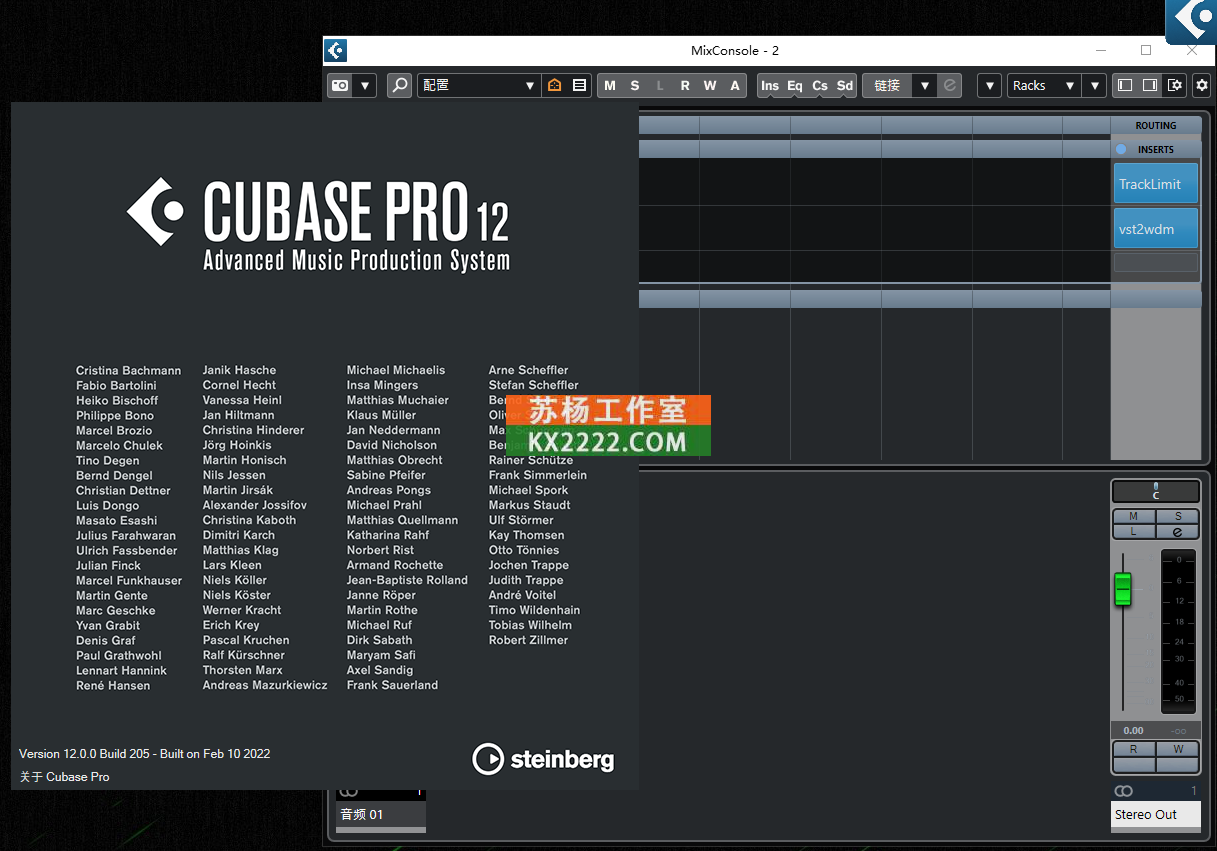
Task: Click the pan control showing C
Action: (x=1156, y=491)
